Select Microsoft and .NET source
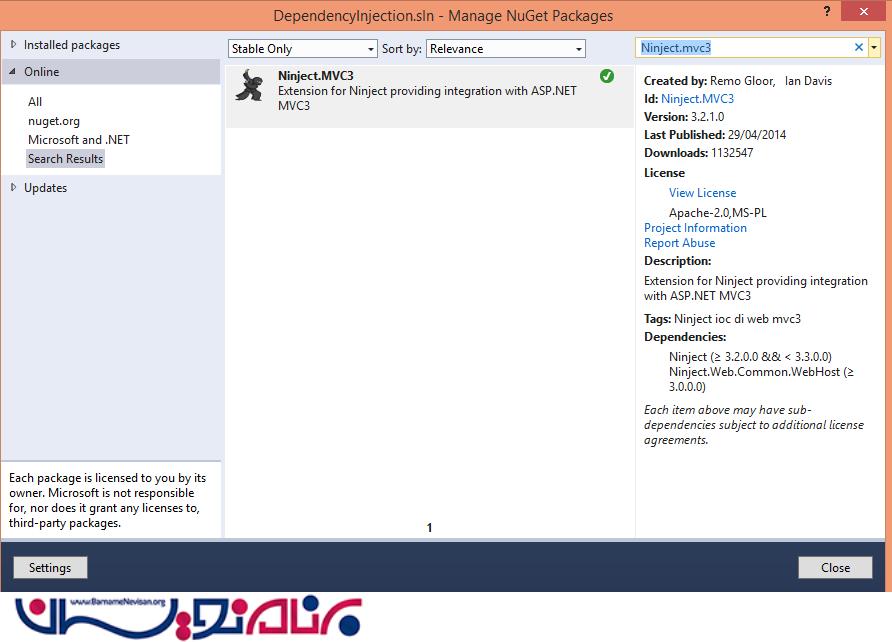This screenshot has height=642, width=892. 78,140
